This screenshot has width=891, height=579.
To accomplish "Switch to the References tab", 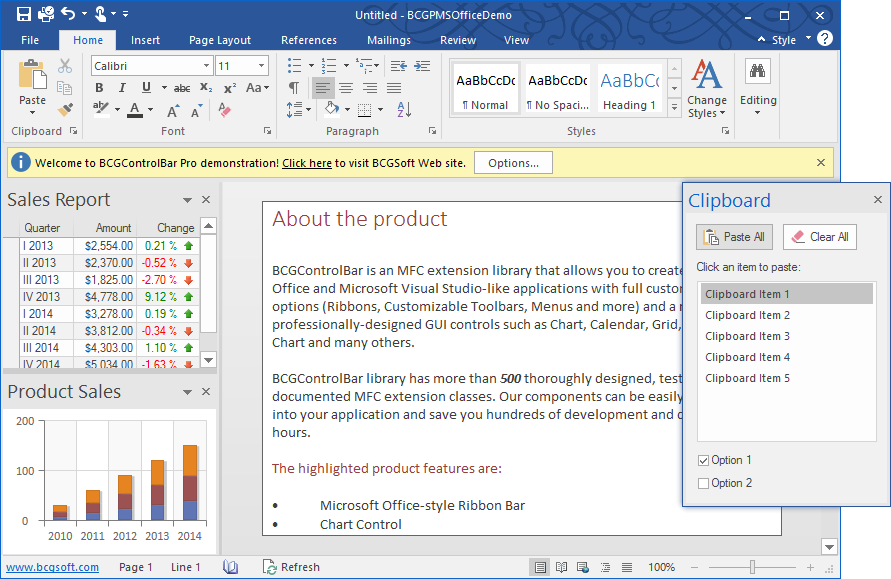I will 309,40.
